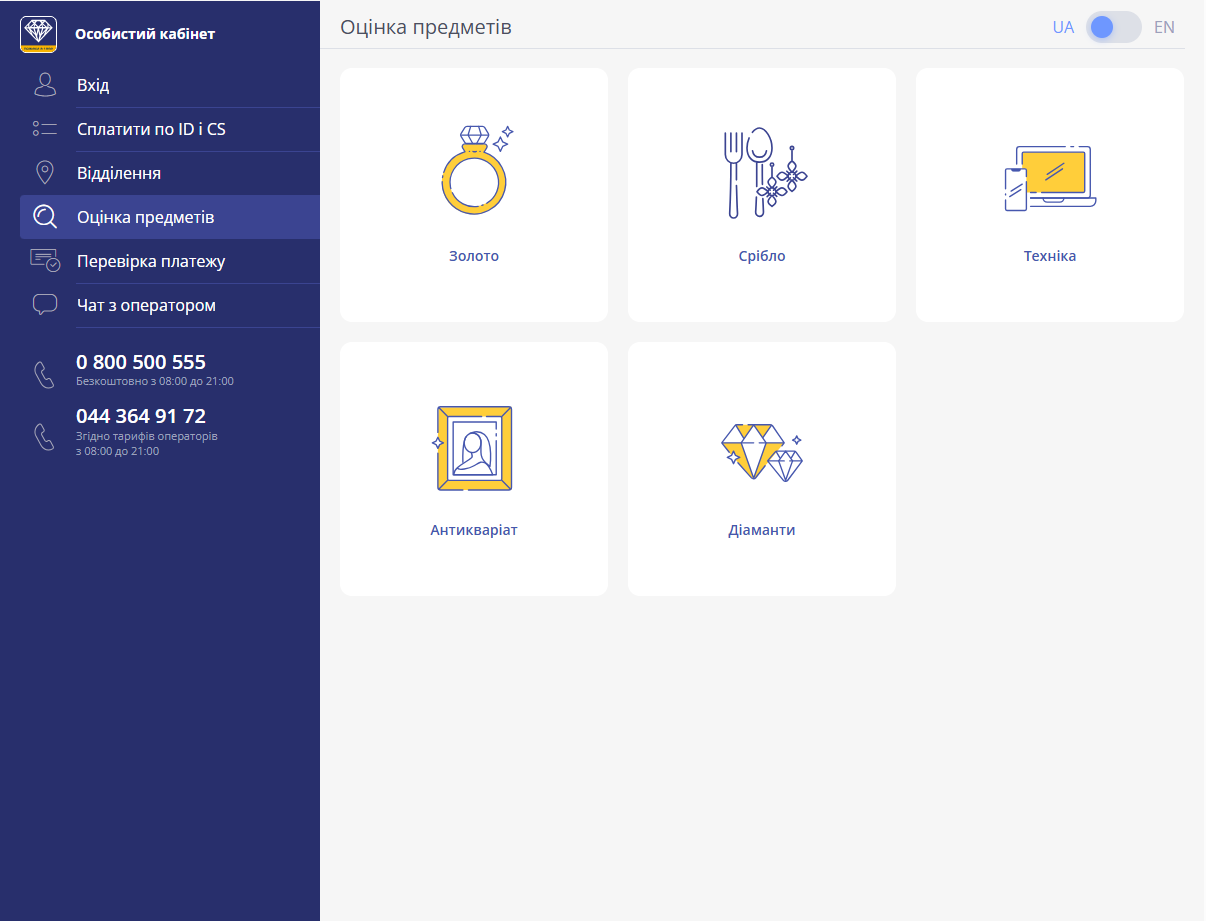The width and height of the screenshot is (1206, 921).
Task: Click the chat bubble icon in sidebar
Action: (45, 305)
